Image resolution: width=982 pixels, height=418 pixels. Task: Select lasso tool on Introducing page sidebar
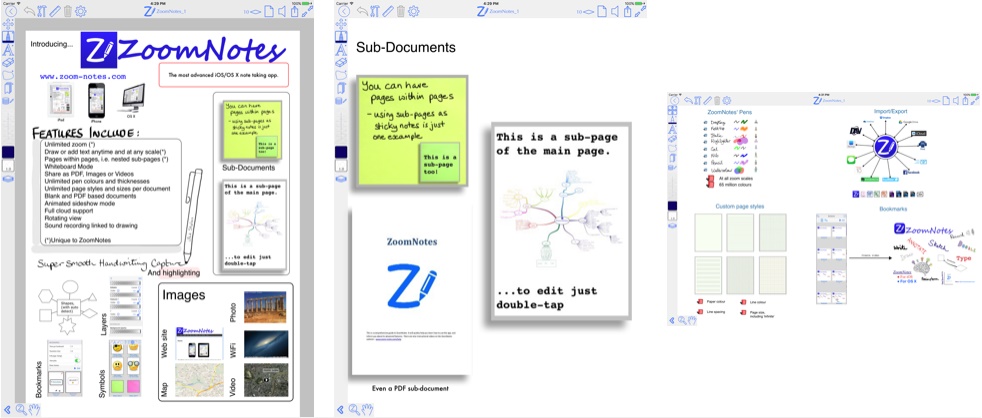(x=8, y=75)
